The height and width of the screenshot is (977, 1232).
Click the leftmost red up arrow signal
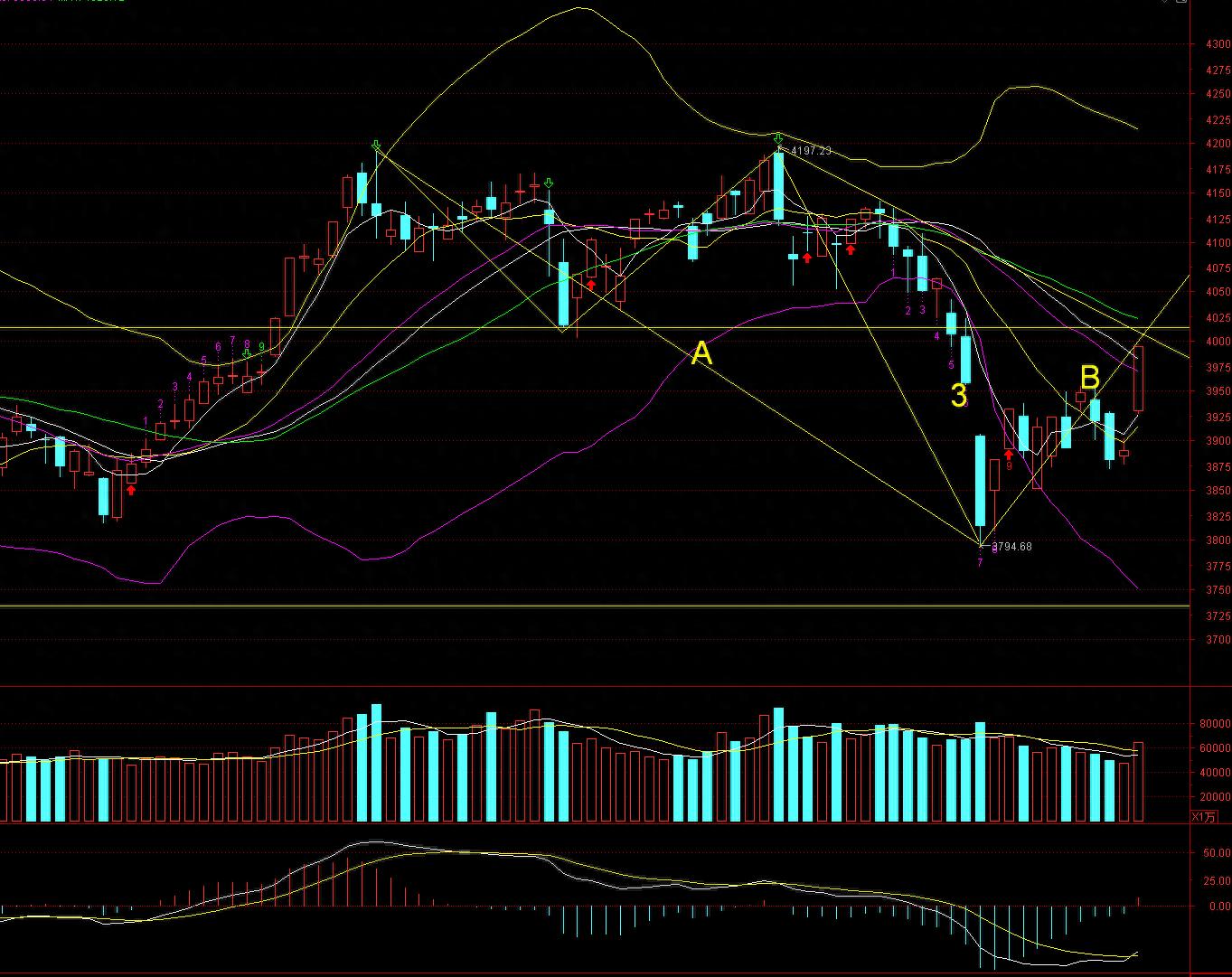click(131, 490)
